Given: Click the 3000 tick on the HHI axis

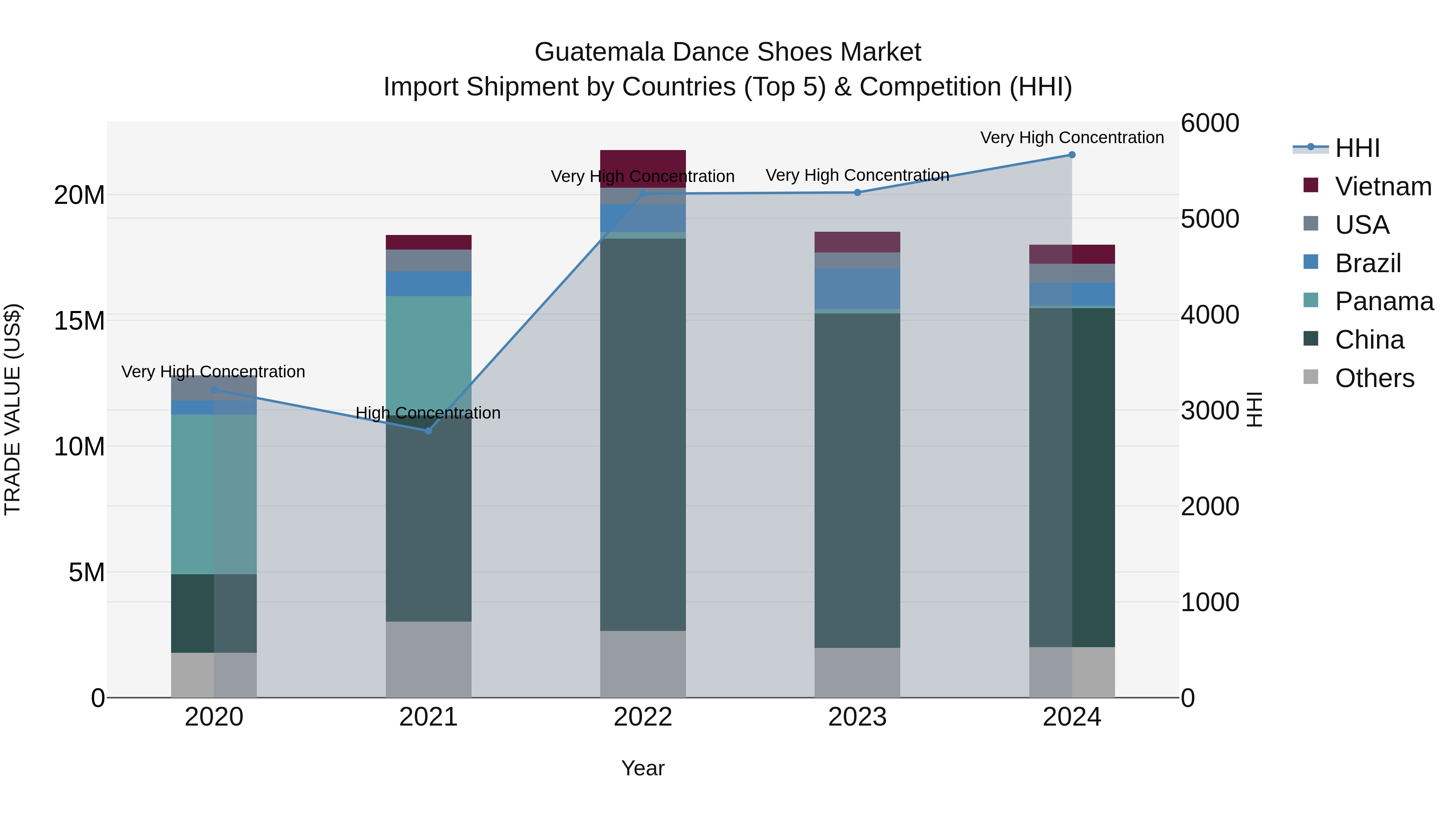Looking at the screenshot, I should pos(1210,411).
